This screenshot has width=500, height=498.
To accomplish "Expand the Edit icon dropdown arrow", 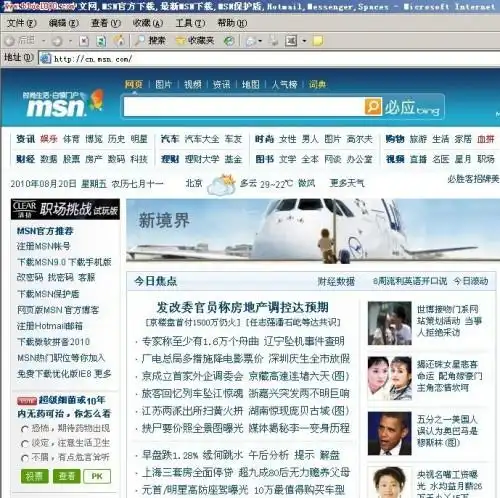I will [304, 41].
